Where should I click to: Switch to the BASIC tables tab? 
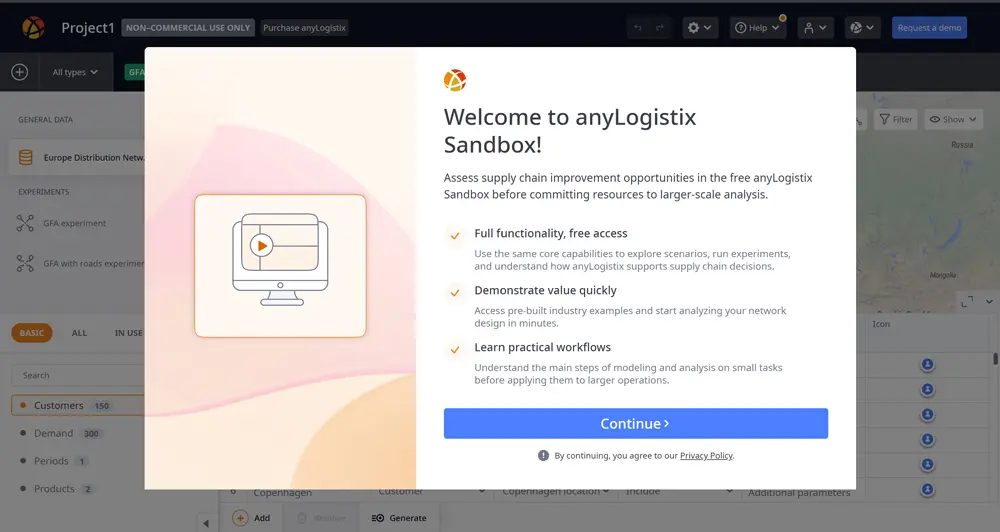pos(32,333)
